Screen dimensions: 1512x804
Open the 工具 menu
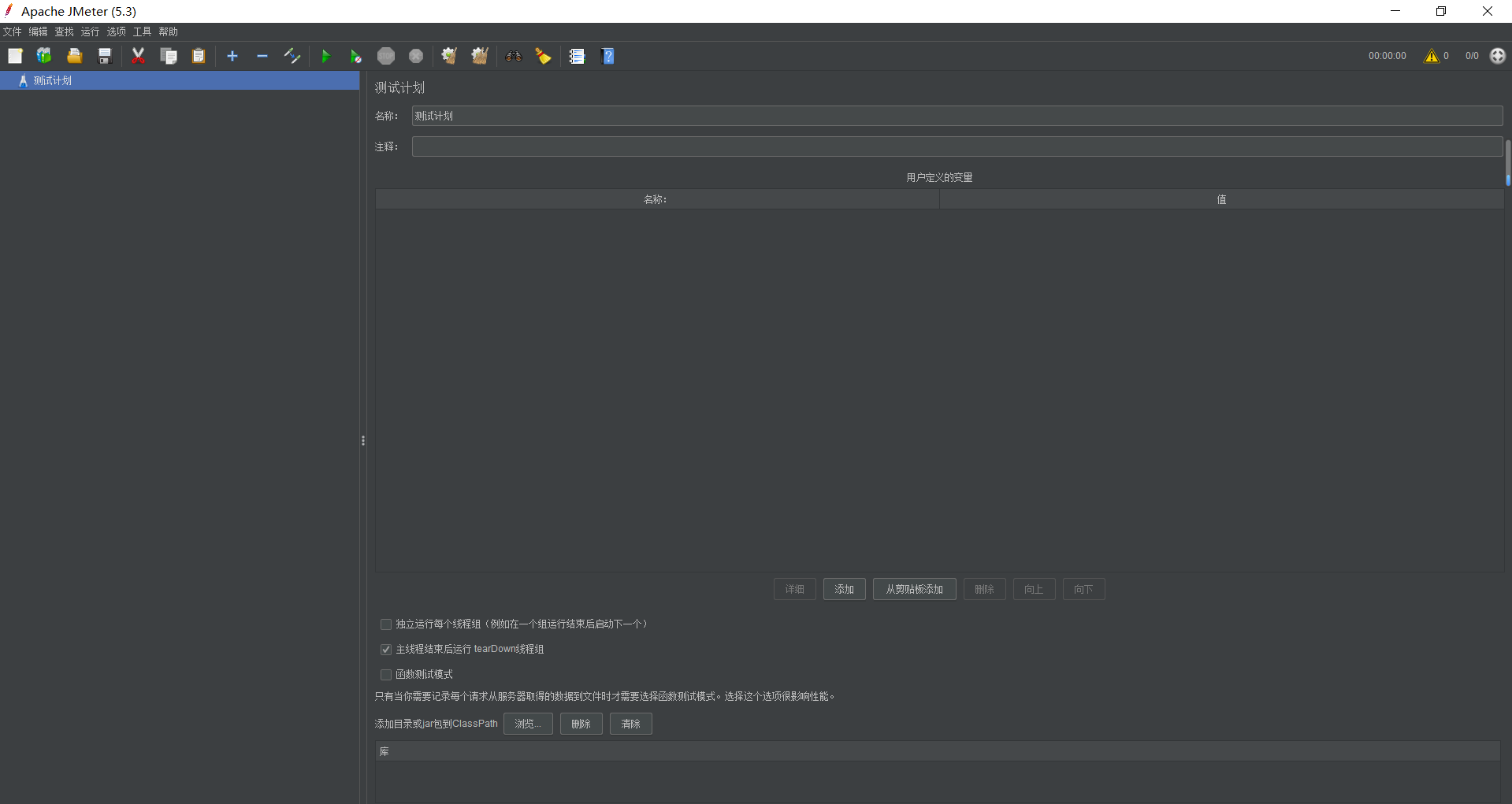142,31
